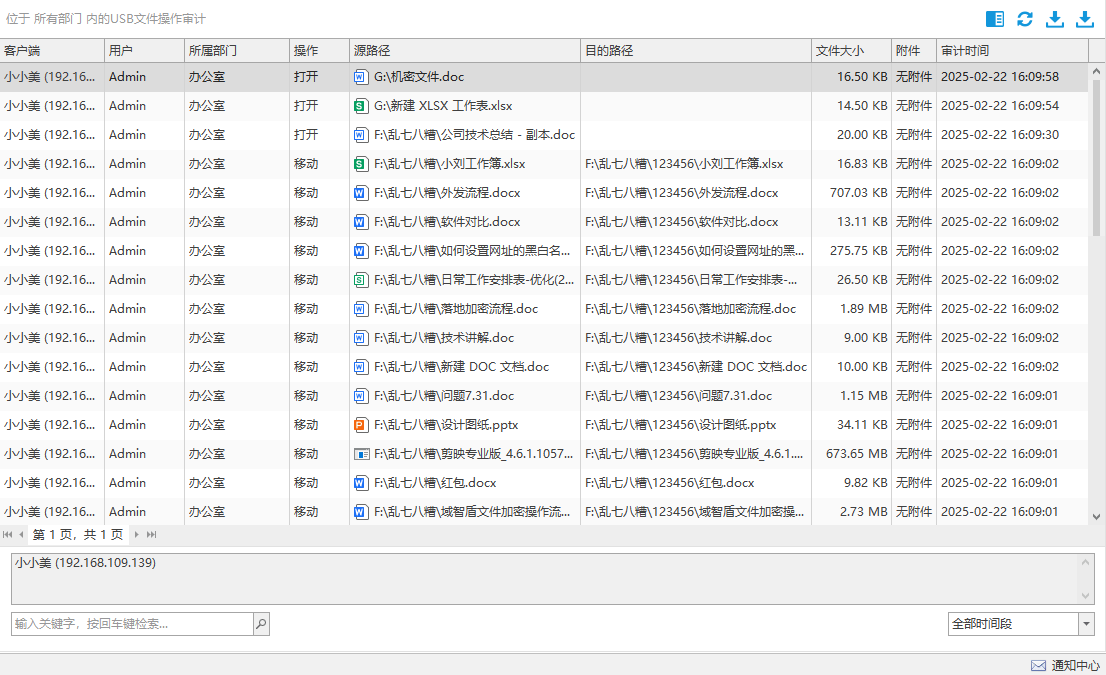The image size is (1106, 675).
Task: Open the 通知中心 envelope icon
Action: (1038, 665)
